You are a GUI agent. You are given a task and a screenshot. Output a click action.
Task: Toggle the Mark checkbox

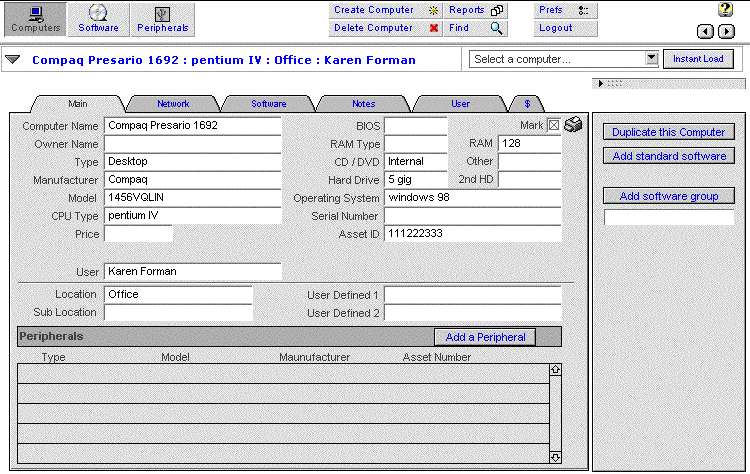[x=554, y=125]
